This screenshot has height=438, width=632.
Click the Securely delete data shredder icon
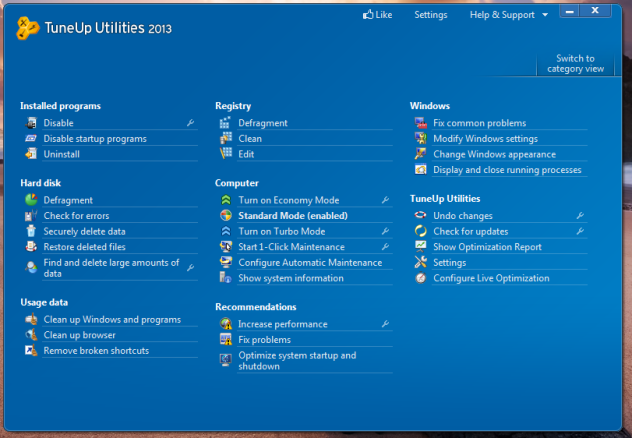coord(31,231)
